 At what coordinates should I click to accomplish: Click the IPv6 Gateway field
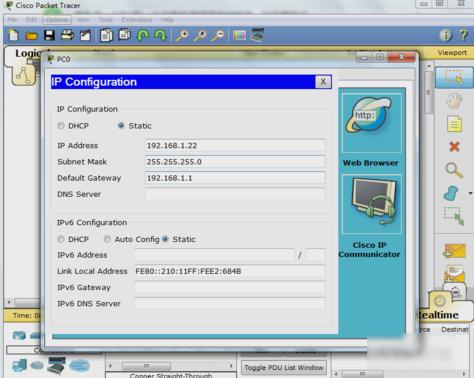click(x=230, y=287)
